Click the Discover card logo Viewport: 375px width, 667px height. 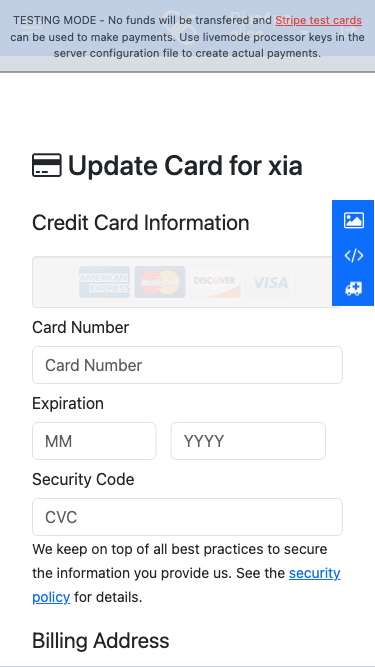(215, 282)
